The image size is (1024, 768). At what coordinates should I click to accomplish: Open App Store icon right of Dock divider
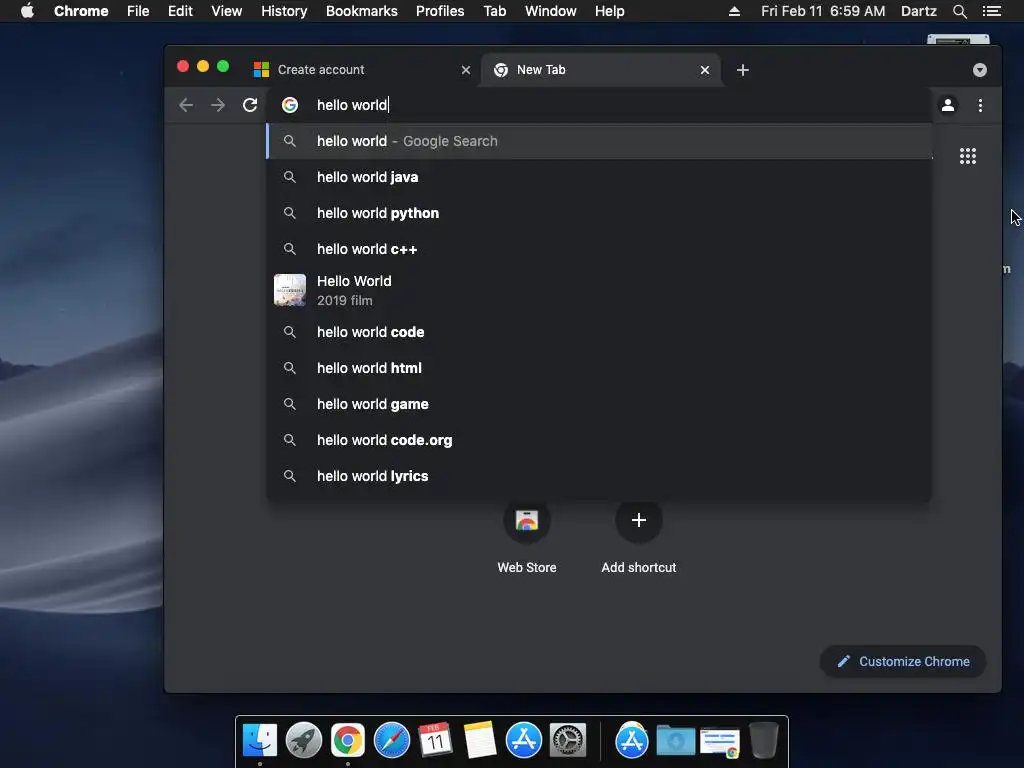(x=632, y=741)
